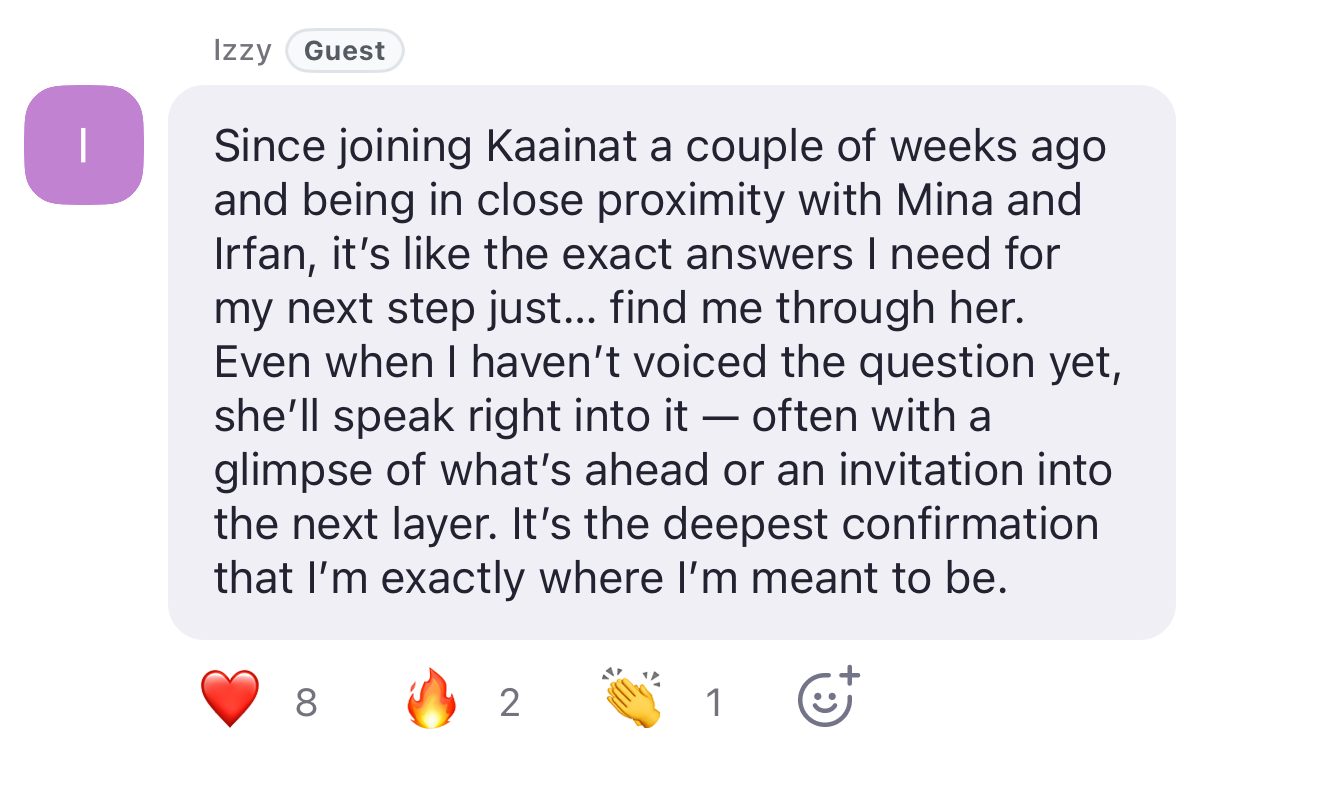Toggle the fire emoji reaction
The width and height of the screenshot is (1320, 790).
[432, 699]
